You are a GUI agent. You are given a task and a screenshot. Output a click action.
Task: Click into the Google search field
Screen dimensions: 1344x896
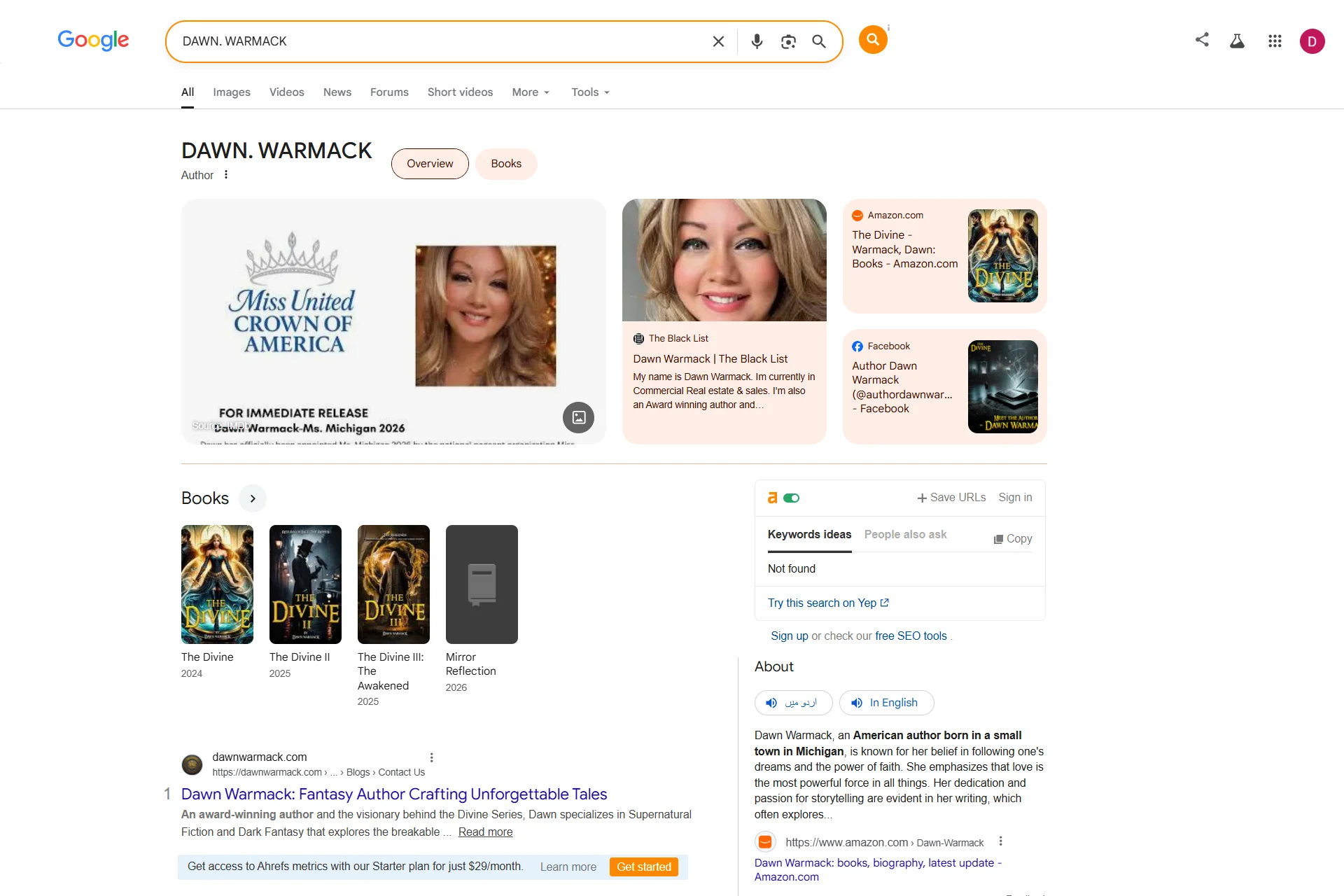coord(441,41)
